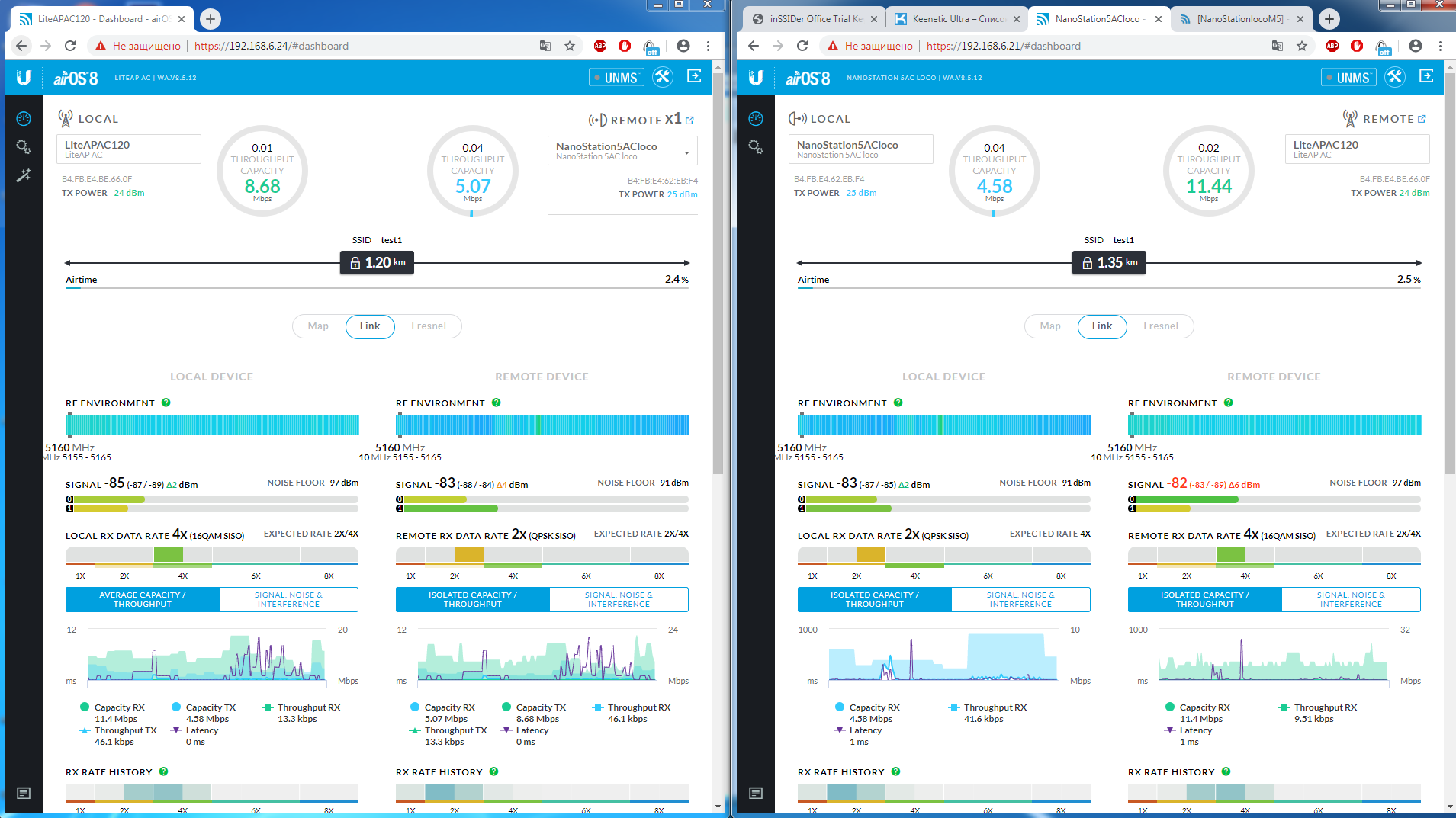Viewport: 1456px width, 818px height.
Task: Open Dashboard icon in left window sidebar
Action: (24, 118)
